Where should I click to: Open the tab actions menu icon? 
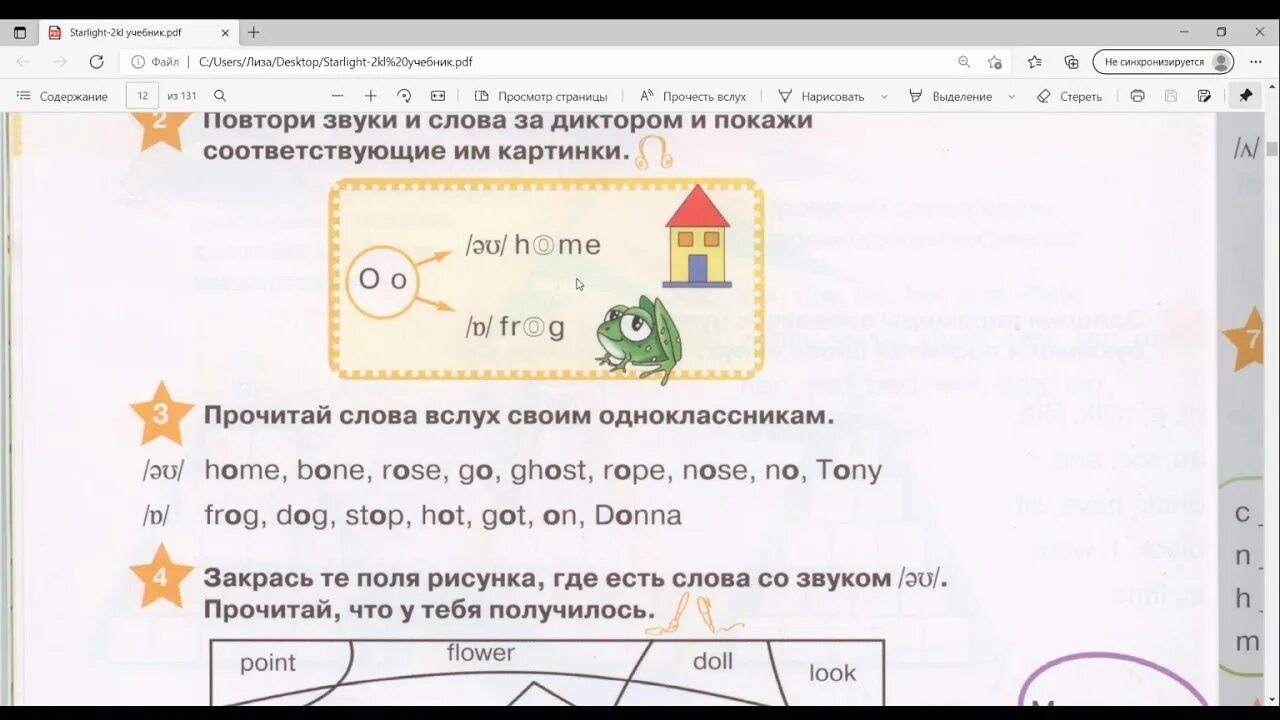tap(20, 33)
